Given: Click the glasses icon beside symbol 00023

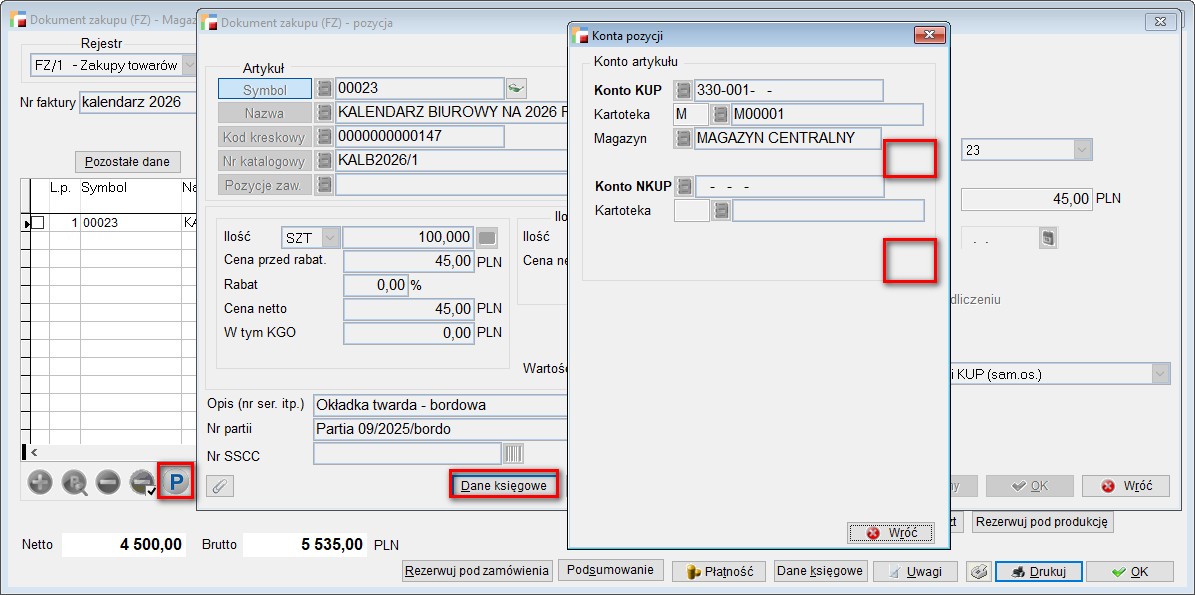Looking at the screenshot, I should point(516,88).
